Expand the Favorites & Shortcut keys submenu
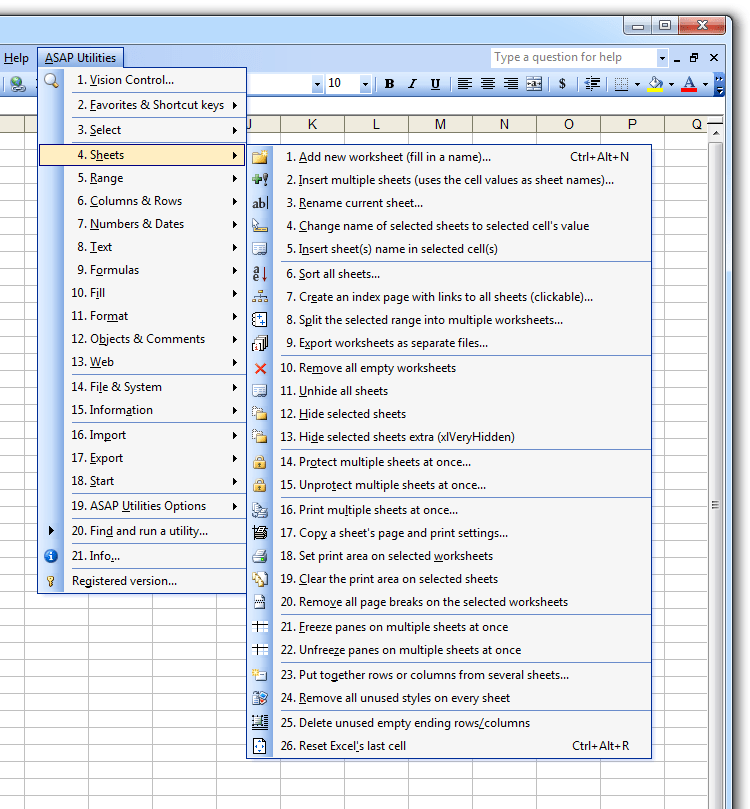Viewport: 750px width, 809px height. coord(235,105)
